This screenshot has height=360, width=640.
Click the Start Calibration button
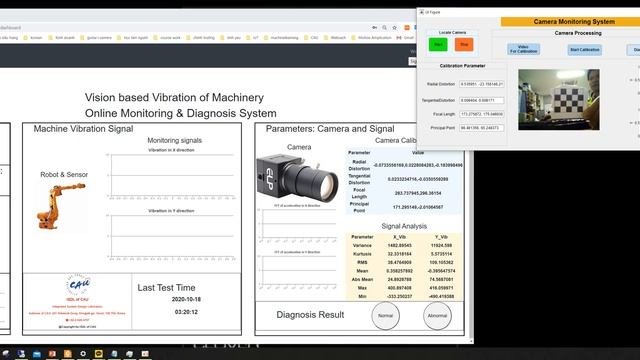pyautogui.click(x=584, y=50)
